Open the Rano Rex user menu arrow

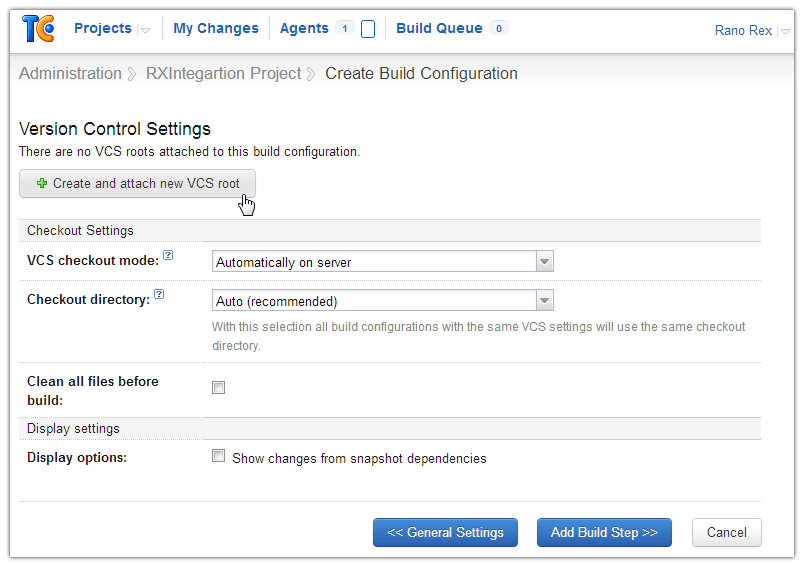click(x=785, y=31)
